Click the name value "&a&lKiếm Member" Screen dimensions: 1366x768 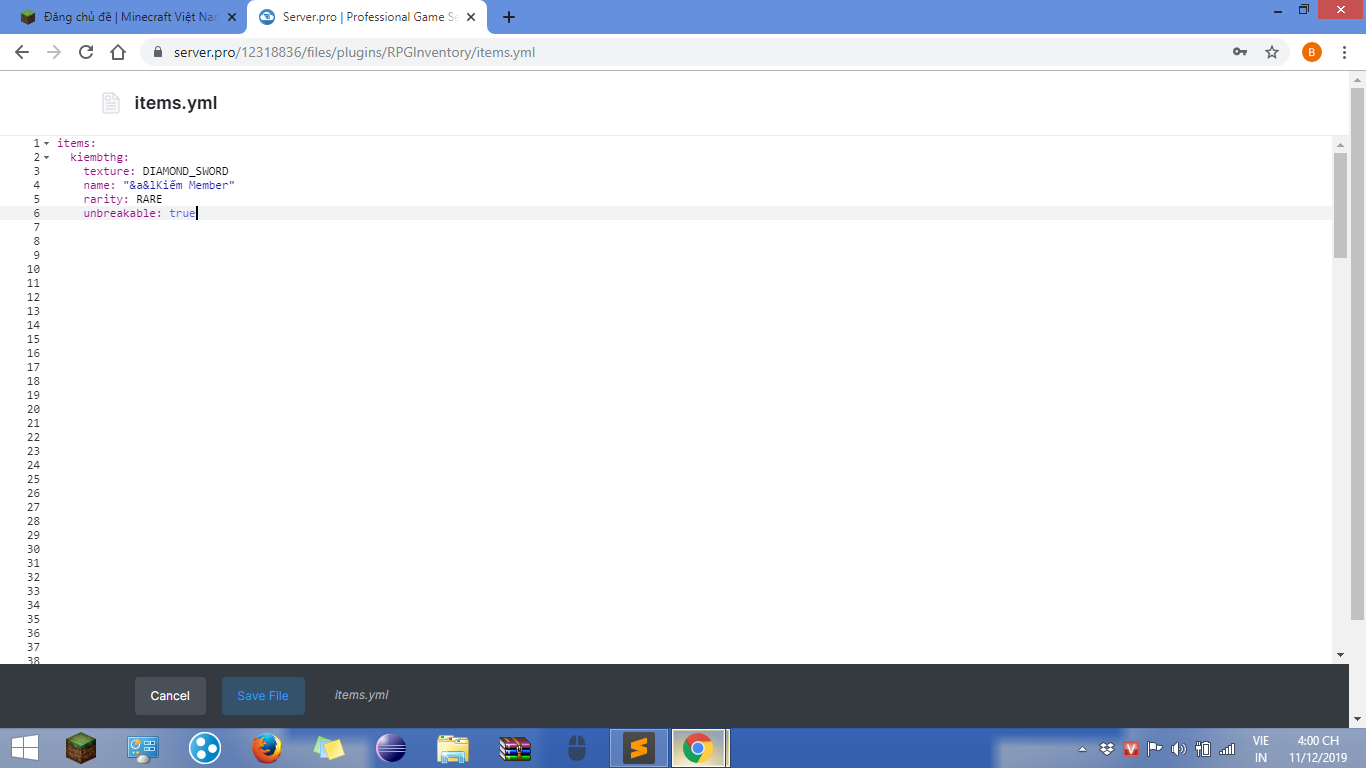[x=179, y=185]
